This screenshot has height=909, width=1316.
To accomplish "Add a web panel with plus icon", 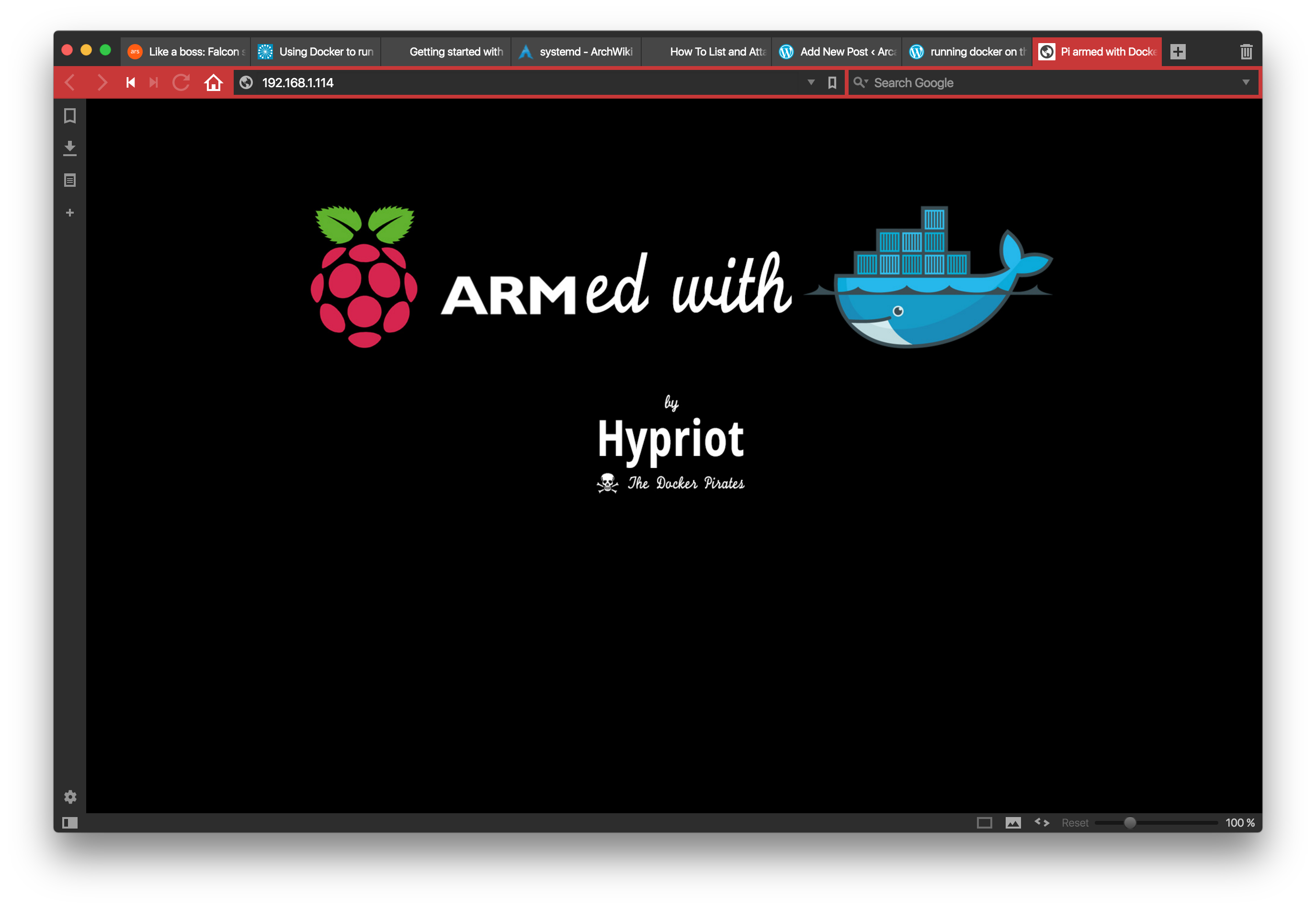I will click(x=70, y=213).
